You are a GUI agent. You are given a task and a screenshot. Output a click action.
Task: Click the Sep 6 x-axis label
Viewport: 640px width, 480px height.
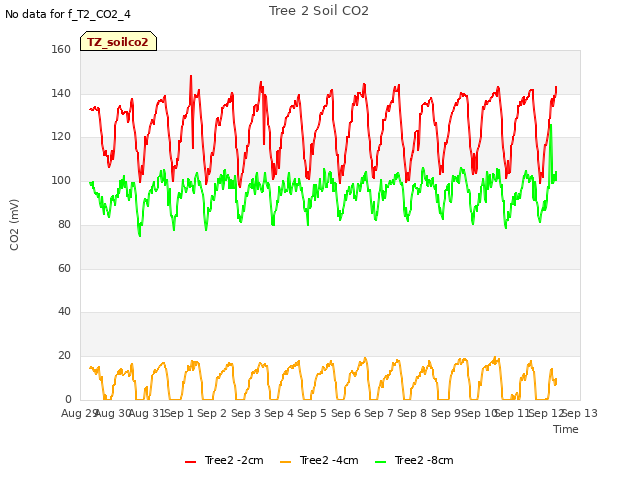[x=346, y=413]
